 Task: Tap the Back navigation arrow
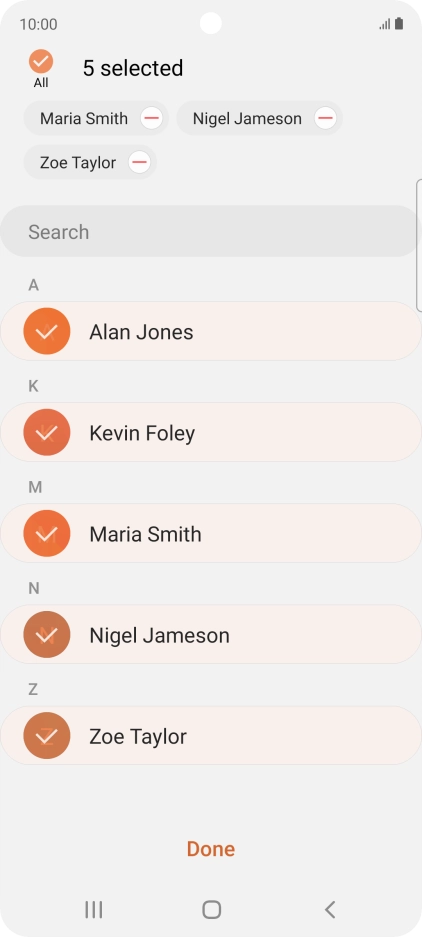point(329,910)
